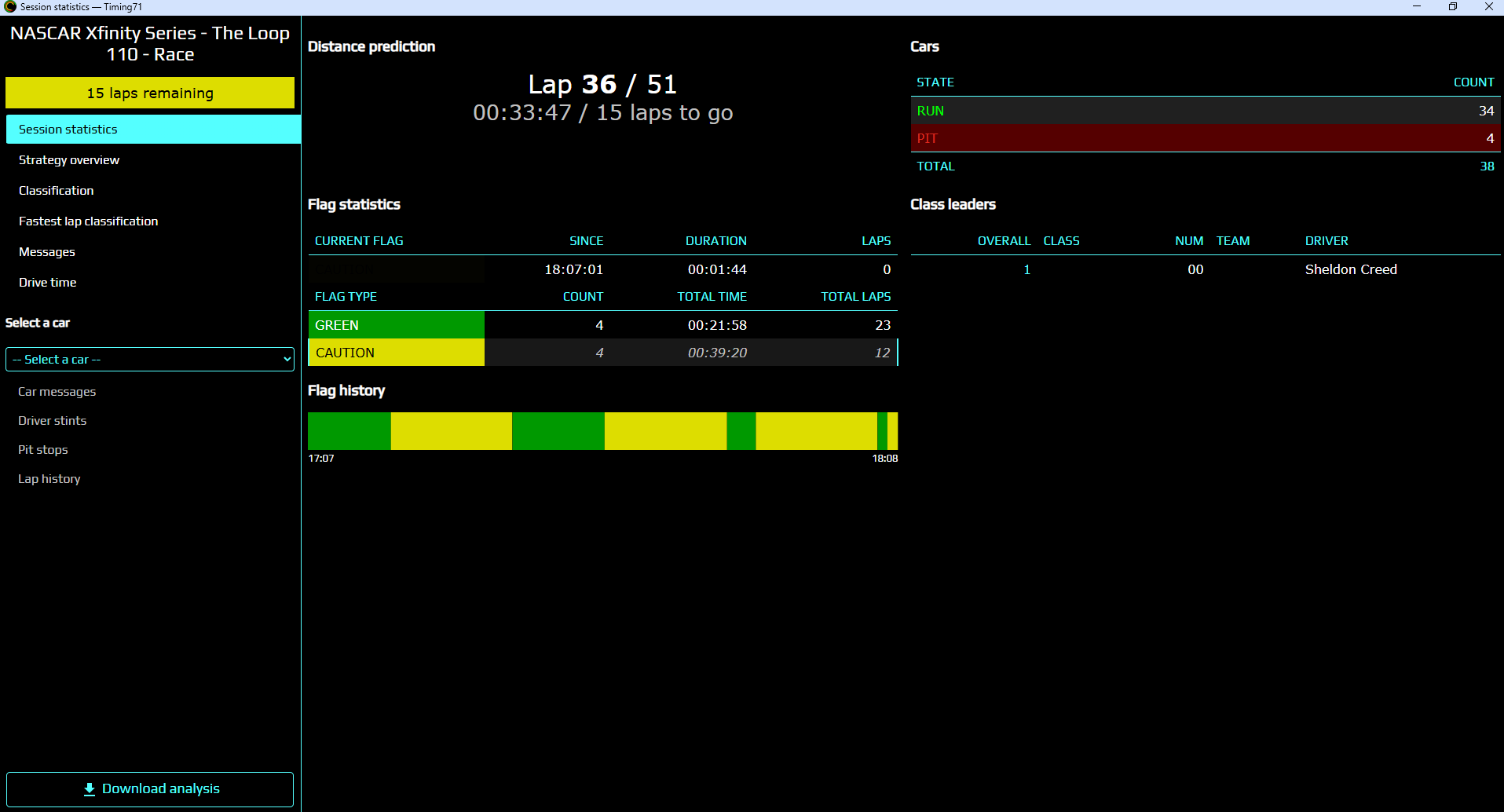The height and width of the screenshot is (812, 1504).
Task: Click the first green segment in flag history
Action: pyautogui.click(x=349, y=431)
